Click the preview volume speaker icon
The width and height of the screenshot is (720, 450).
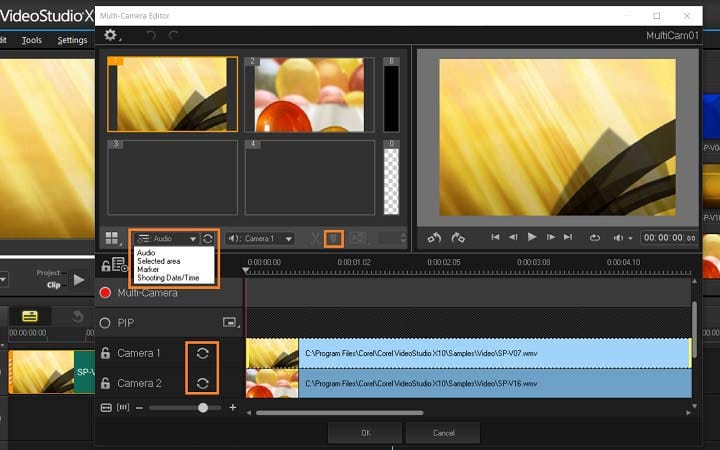tap(618, 237)
